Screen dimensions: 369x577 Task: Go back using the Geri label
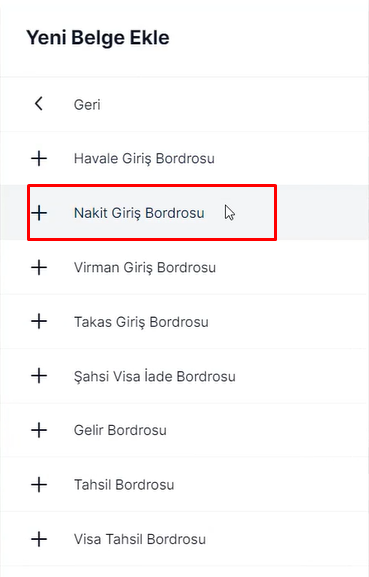pos(87,105)
